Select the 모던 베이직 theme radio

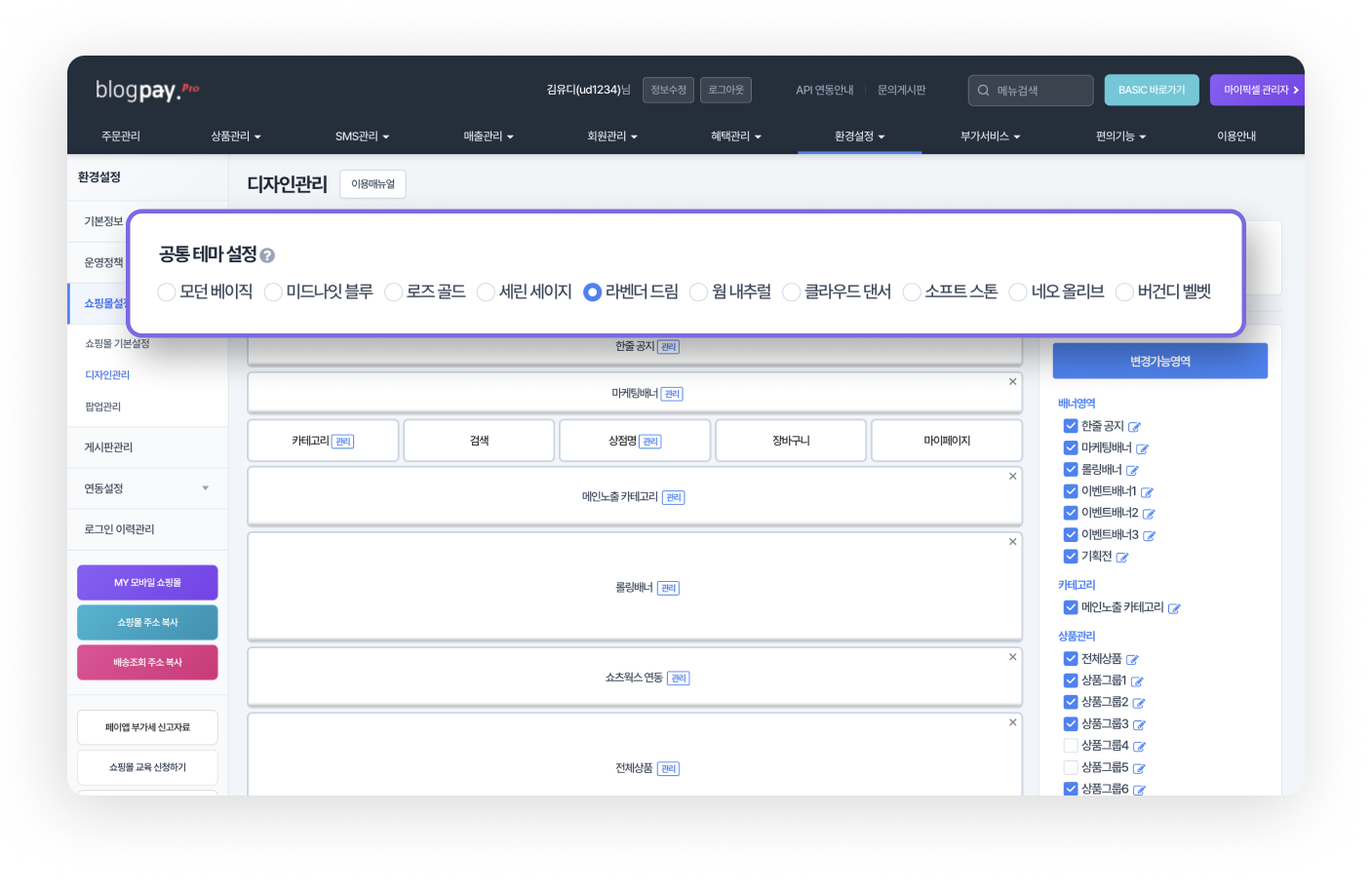tap(167, 291)
